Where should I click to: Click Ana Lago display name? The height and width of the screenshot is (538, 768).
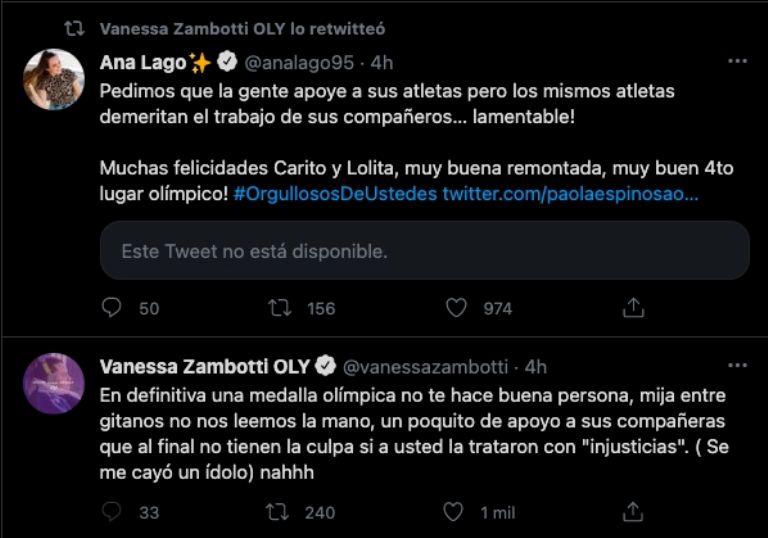pos(143,63)
